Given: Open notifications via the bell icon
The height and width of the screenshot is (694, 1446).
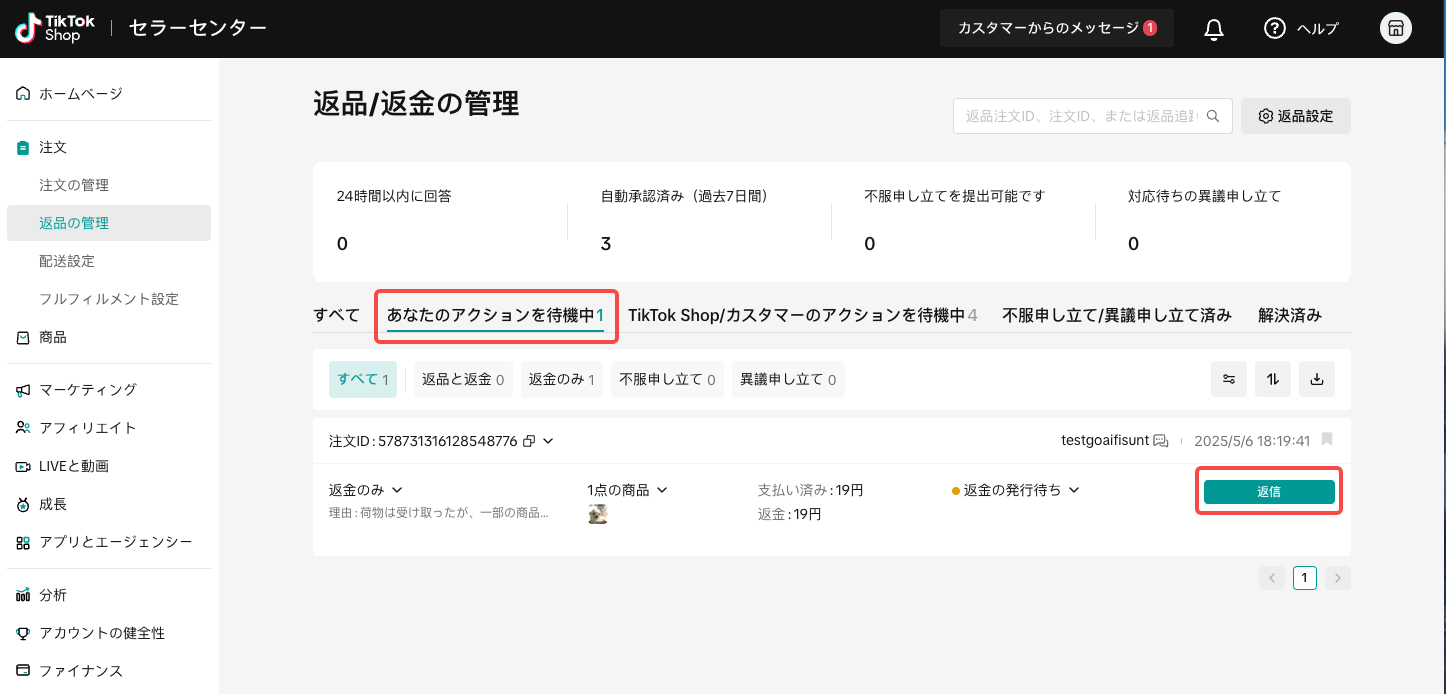Looking at the screenshot, I should click(1213, 28).
